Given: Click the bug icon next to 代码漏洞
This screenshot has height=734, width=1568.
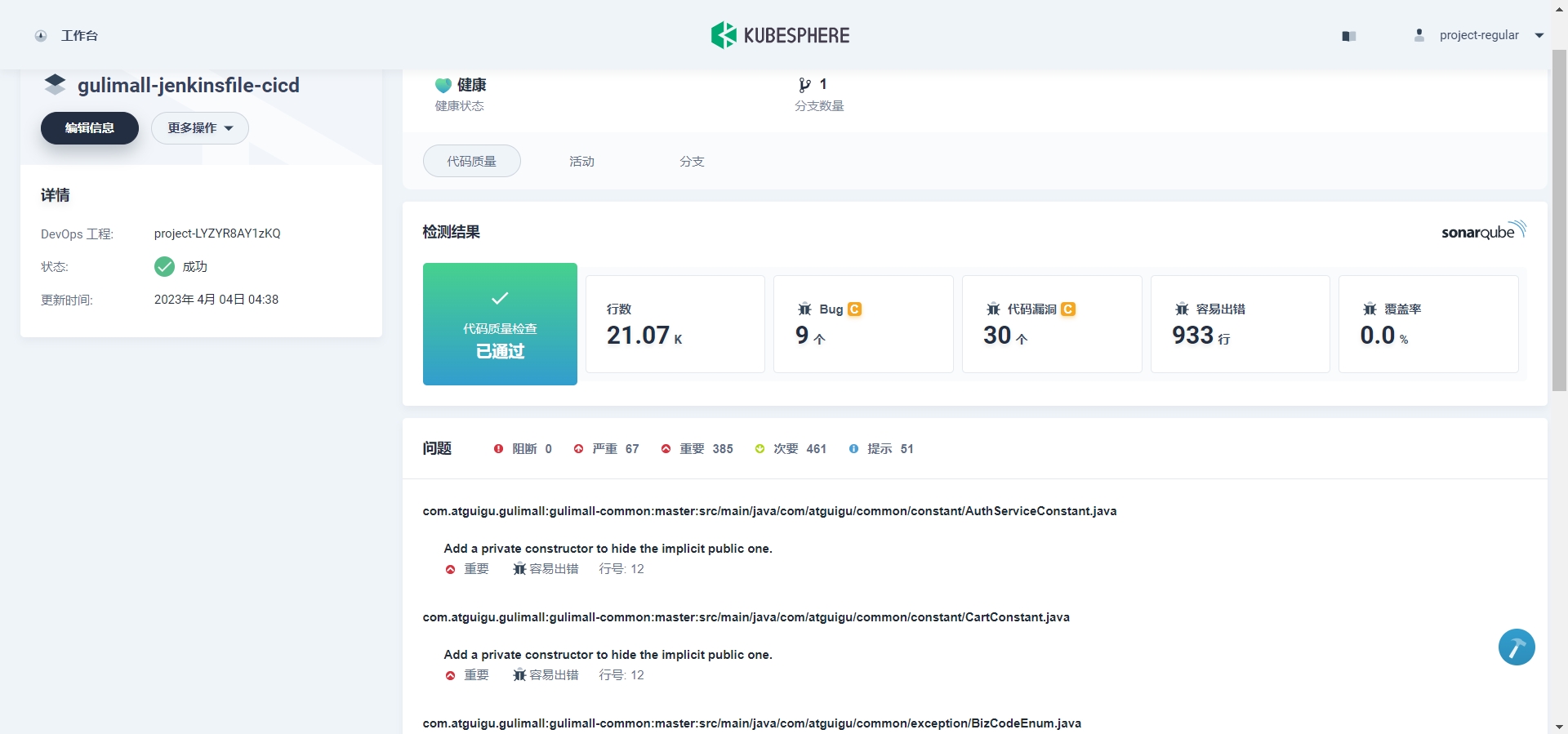Looking at the screenshot, I should point(993,309).
